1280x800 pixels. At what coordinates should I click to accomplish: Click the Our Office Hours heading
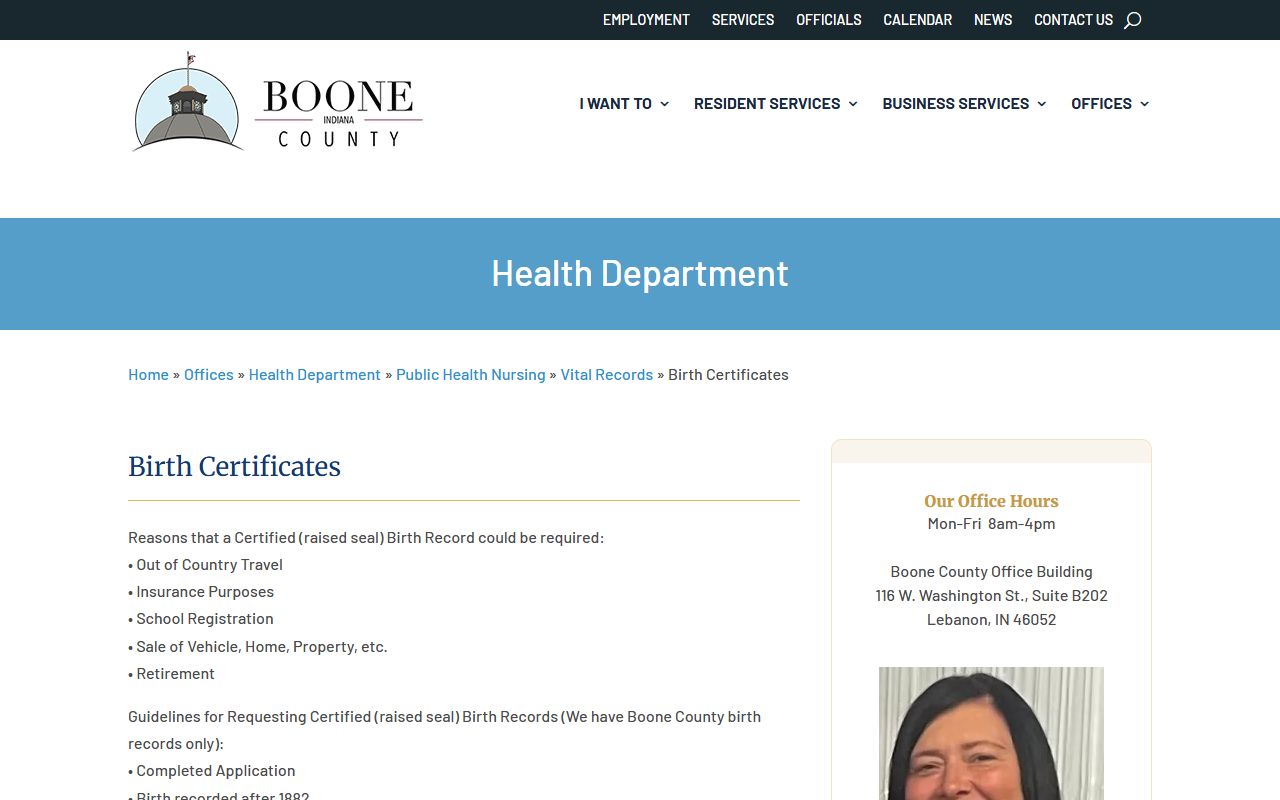coord(991,501)
